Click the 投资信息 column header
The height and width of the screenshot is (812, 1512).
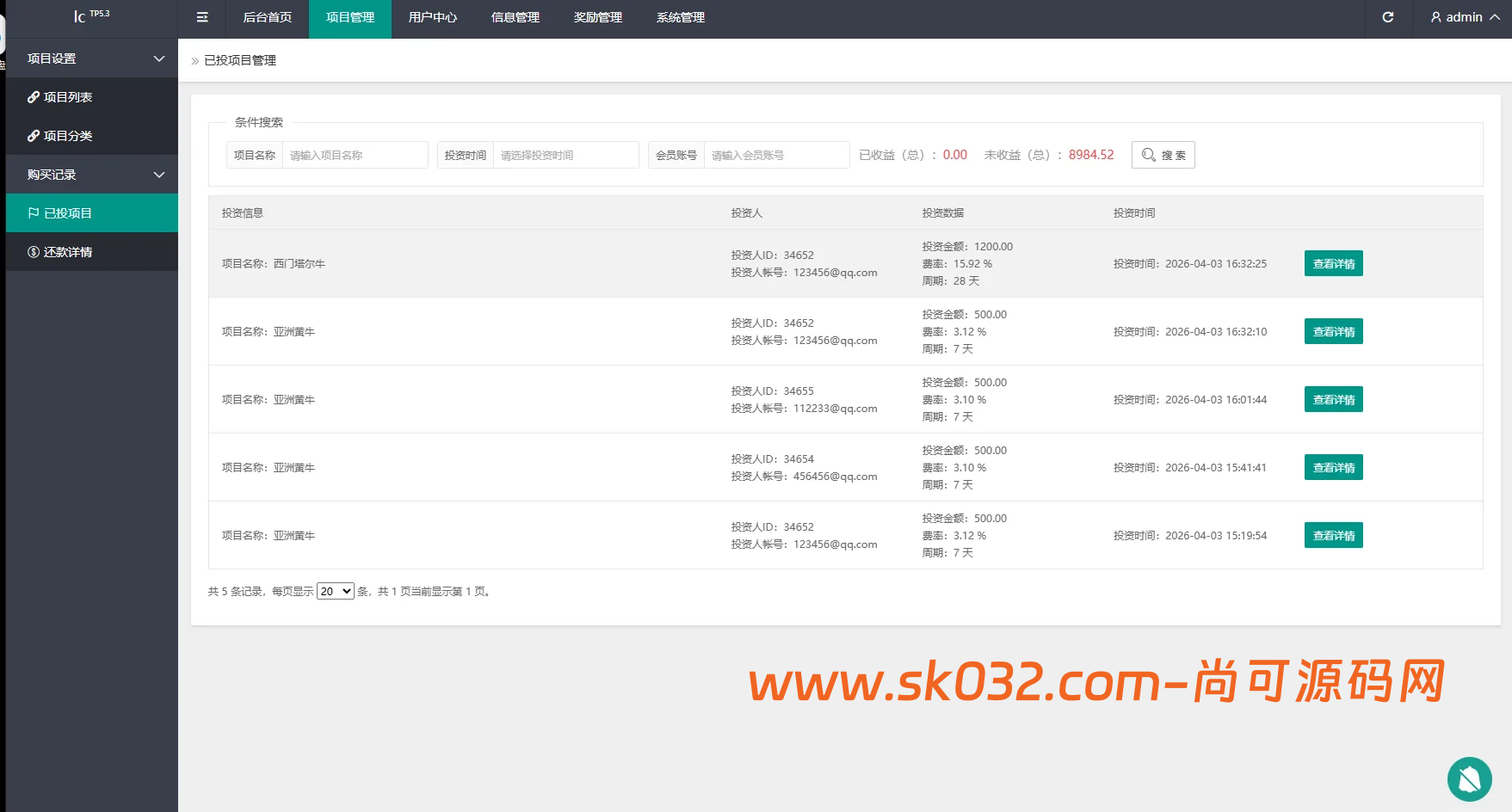click(x=243, y=213)
